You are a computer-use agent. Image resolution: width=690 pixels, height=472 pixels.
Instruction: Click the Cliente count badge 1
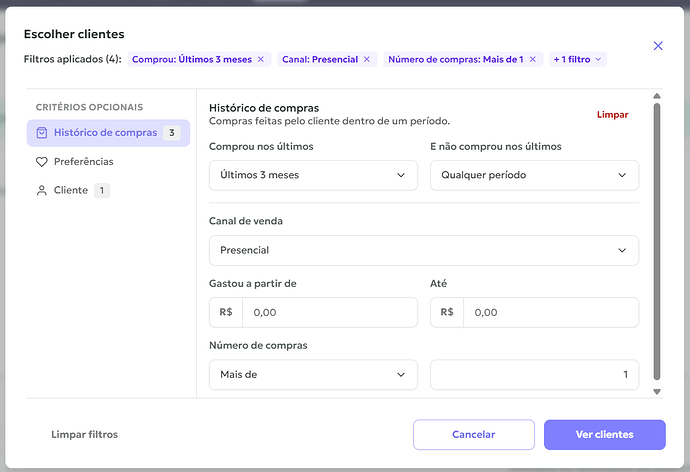pos(102,190)
